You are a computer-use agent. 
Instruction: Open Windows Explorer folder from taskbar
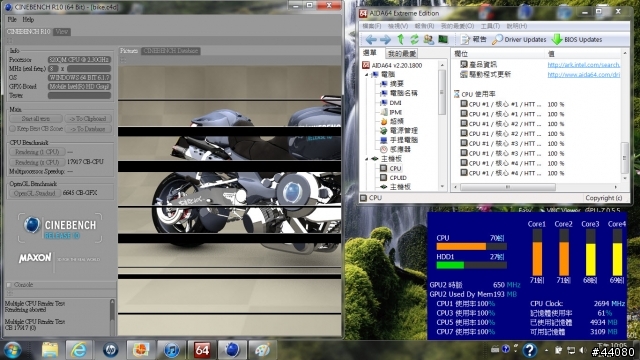tap(50, 350)
